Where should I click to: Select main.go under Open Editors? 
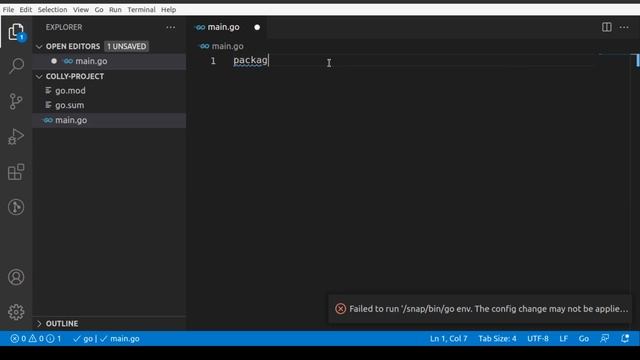tap(109, 61)
